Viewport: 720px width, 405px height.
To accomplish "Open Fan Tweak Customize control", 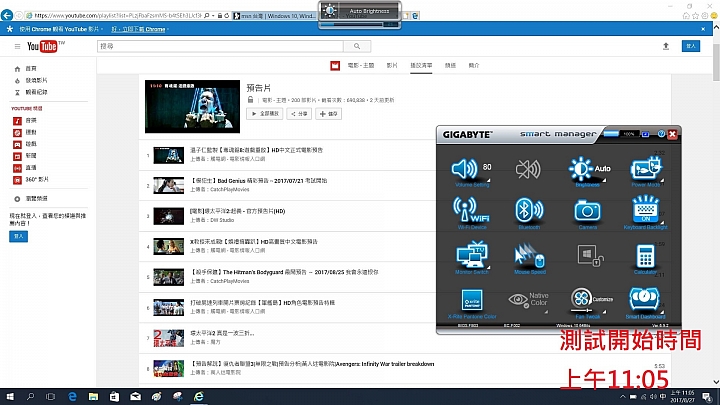I will (x=591, y=303).
